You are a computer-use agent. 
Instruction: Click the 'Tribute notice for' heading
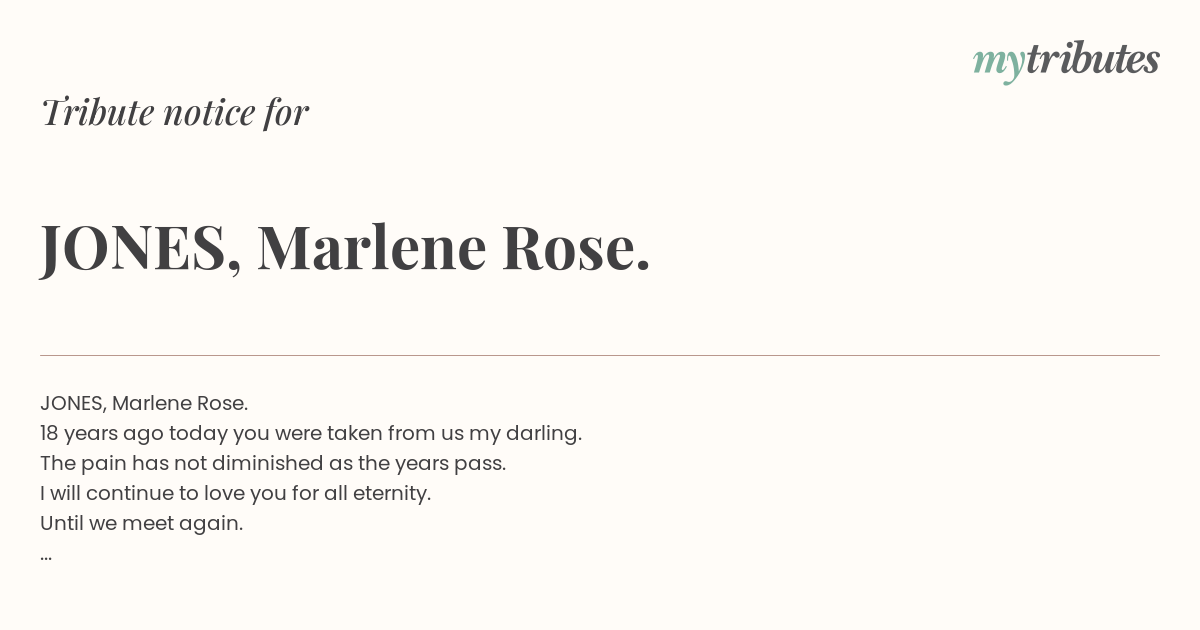[174, 112]
